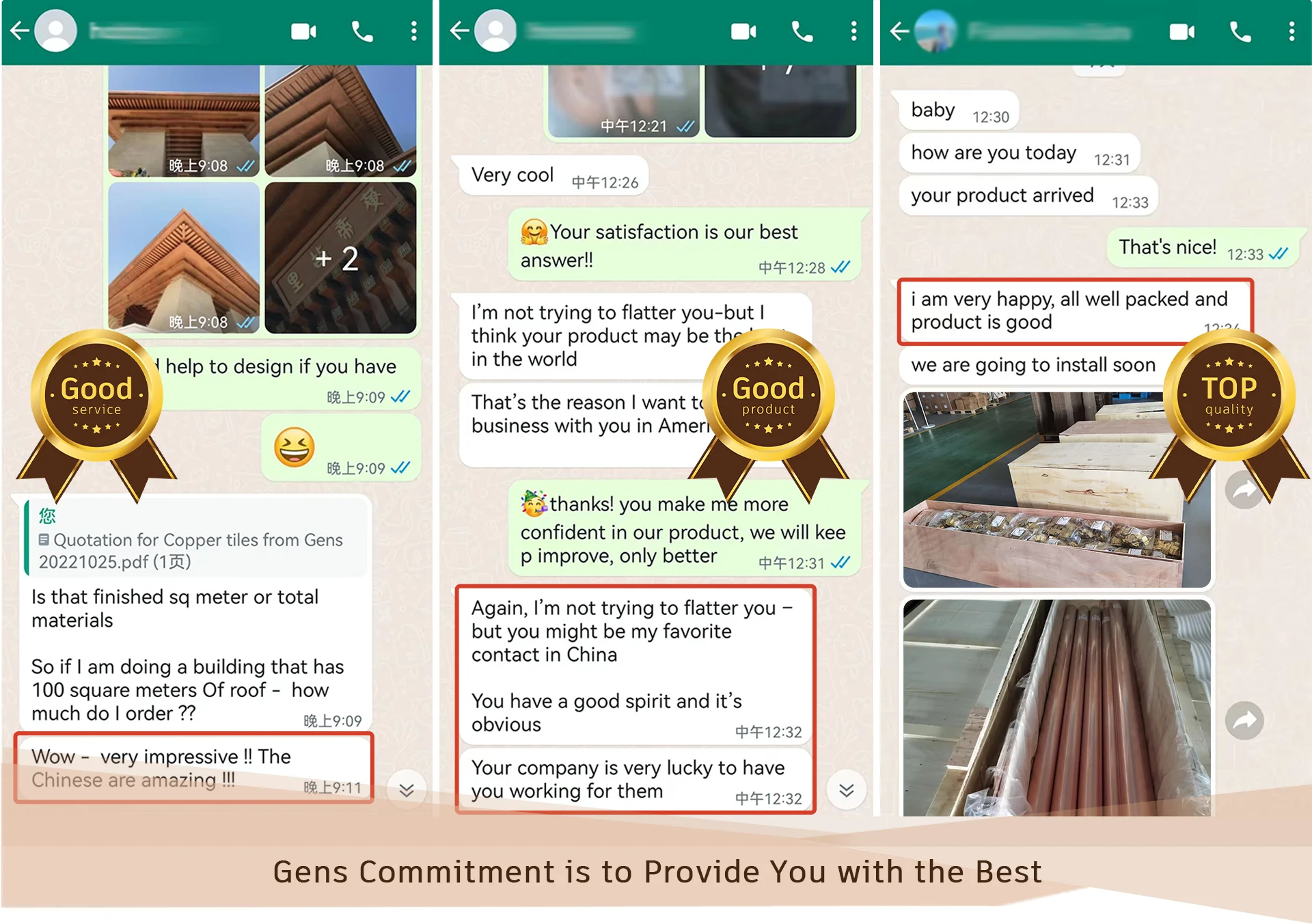
Task: Tap the TOP quality badge
Action: click(x=1229, y=396)
